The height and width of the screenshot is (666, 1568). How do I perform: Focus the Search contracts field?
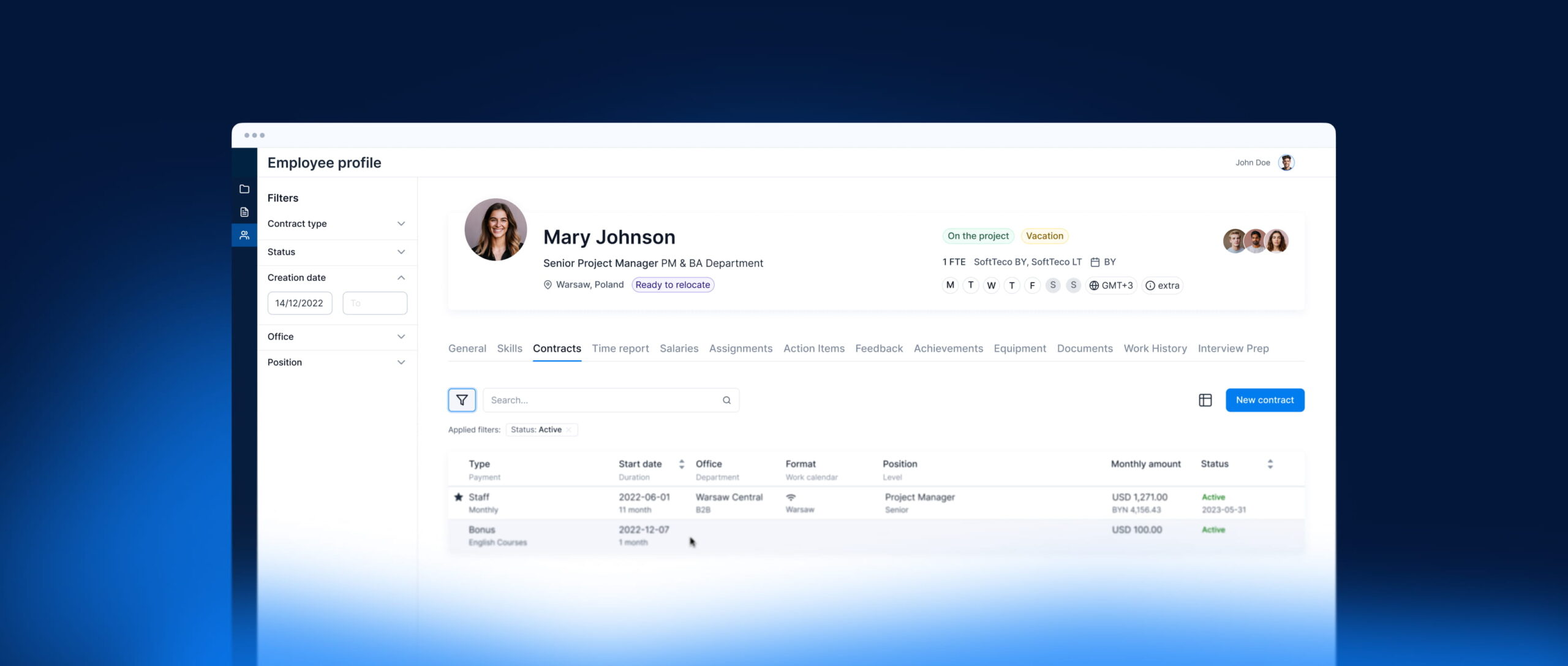tap(611, 400)
